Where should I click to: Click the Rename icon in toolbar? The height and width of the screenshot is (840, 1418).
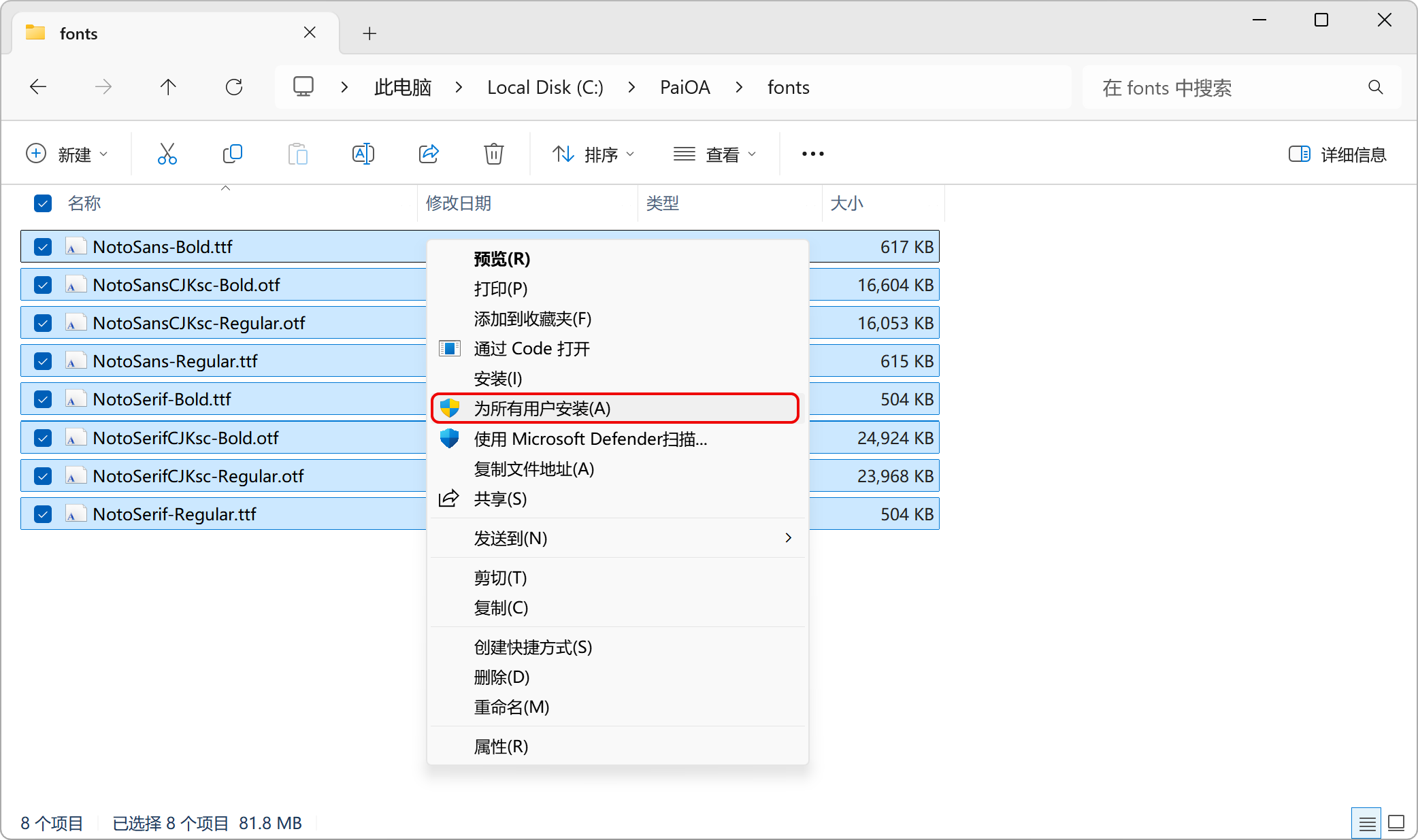click(x=363, y=154)
